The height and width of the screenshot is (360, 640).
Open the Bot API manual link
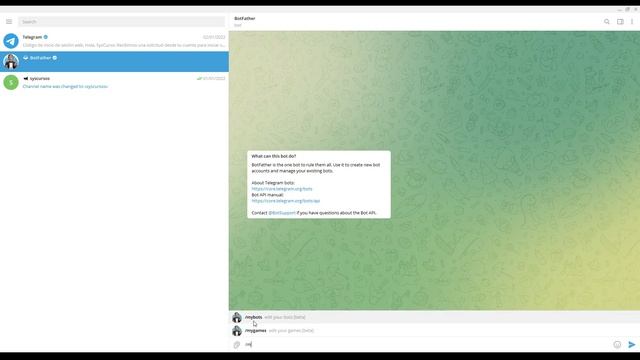tap(286, 201)
